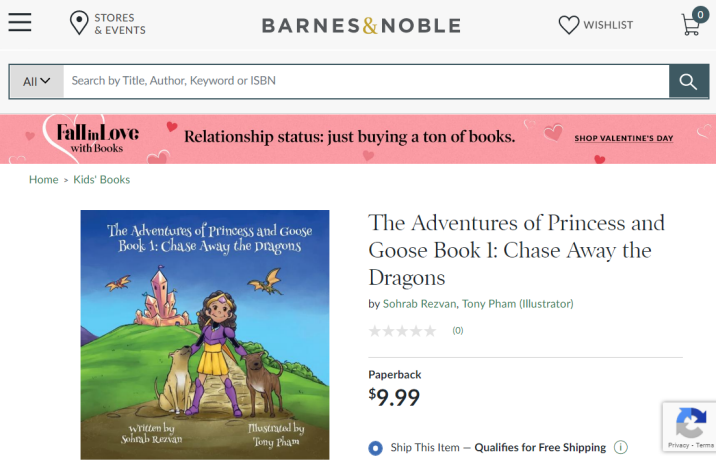This screenshot has height=461, width=716.
Task: Click the free shipping info icon
Action: click(621, 447)
